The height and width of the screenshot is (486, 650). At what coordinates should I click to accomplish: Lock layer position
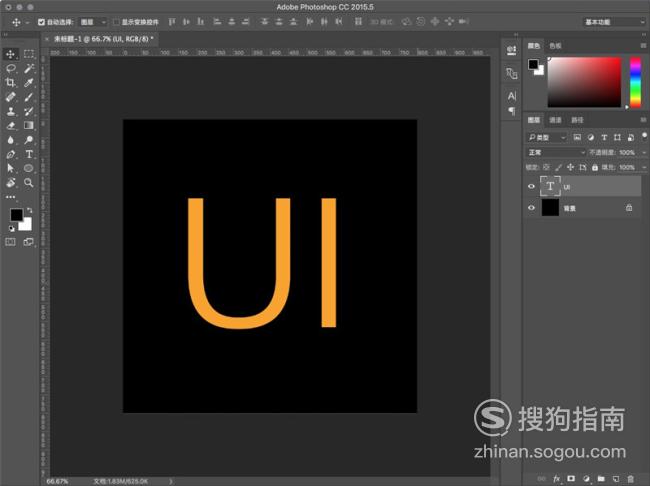click(x=570, y=167)
